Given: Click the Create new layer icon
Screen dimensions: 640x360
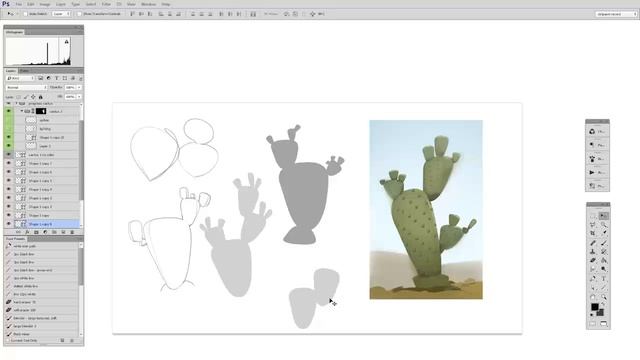Looking at the screenshot, I should tap(63, 232).
